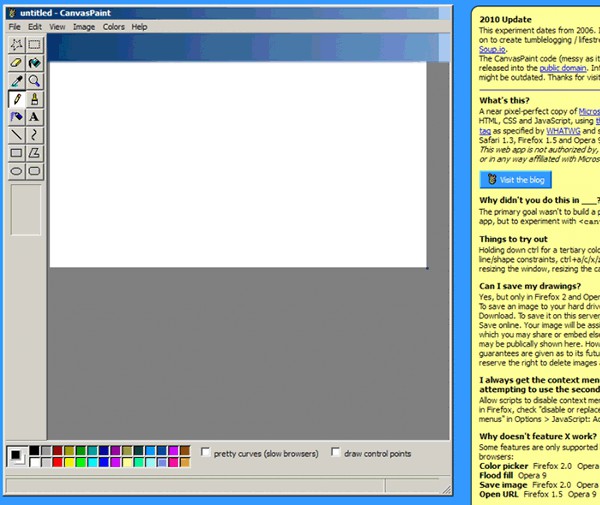Click the CanvasPaint title bar icon
This screenshot has height=505, width=600.
pyautogui.click(x=12, y=13)
